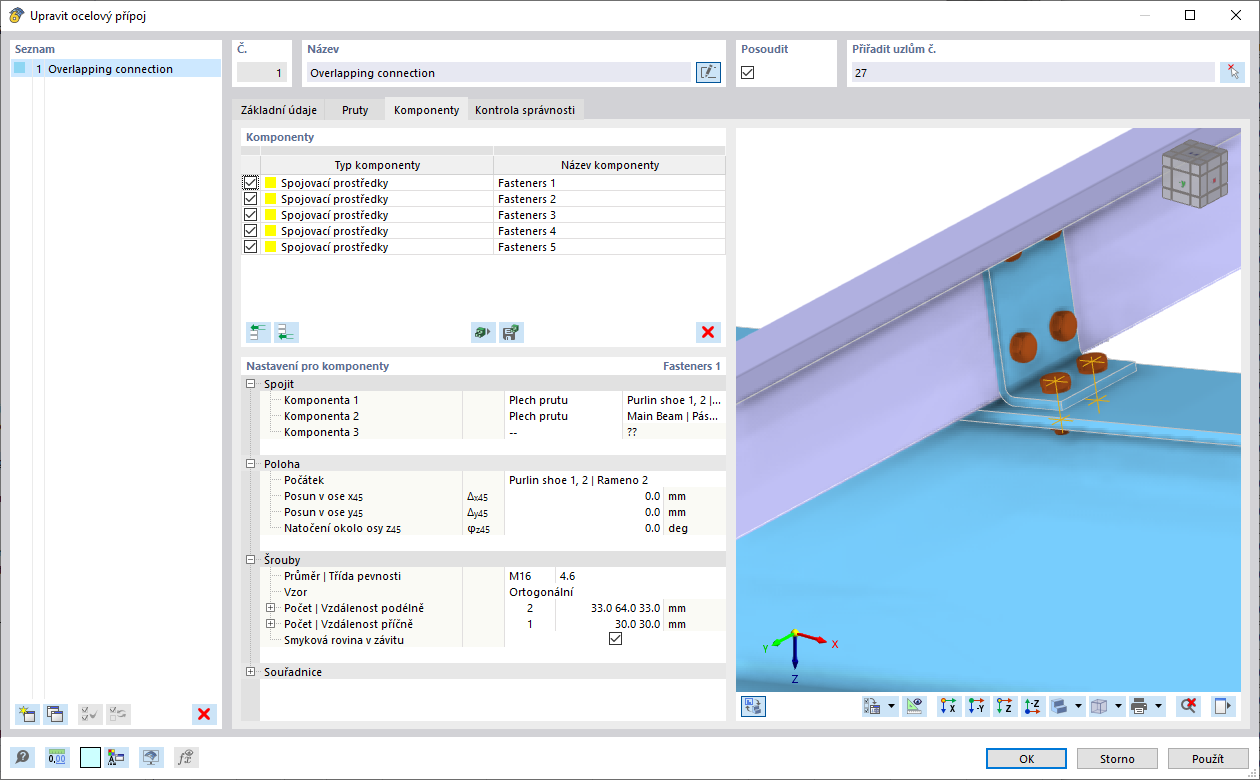Select the Komponenty tab
The width and height of the screenshot is (1260, 780).
click(x=426, y=110)
